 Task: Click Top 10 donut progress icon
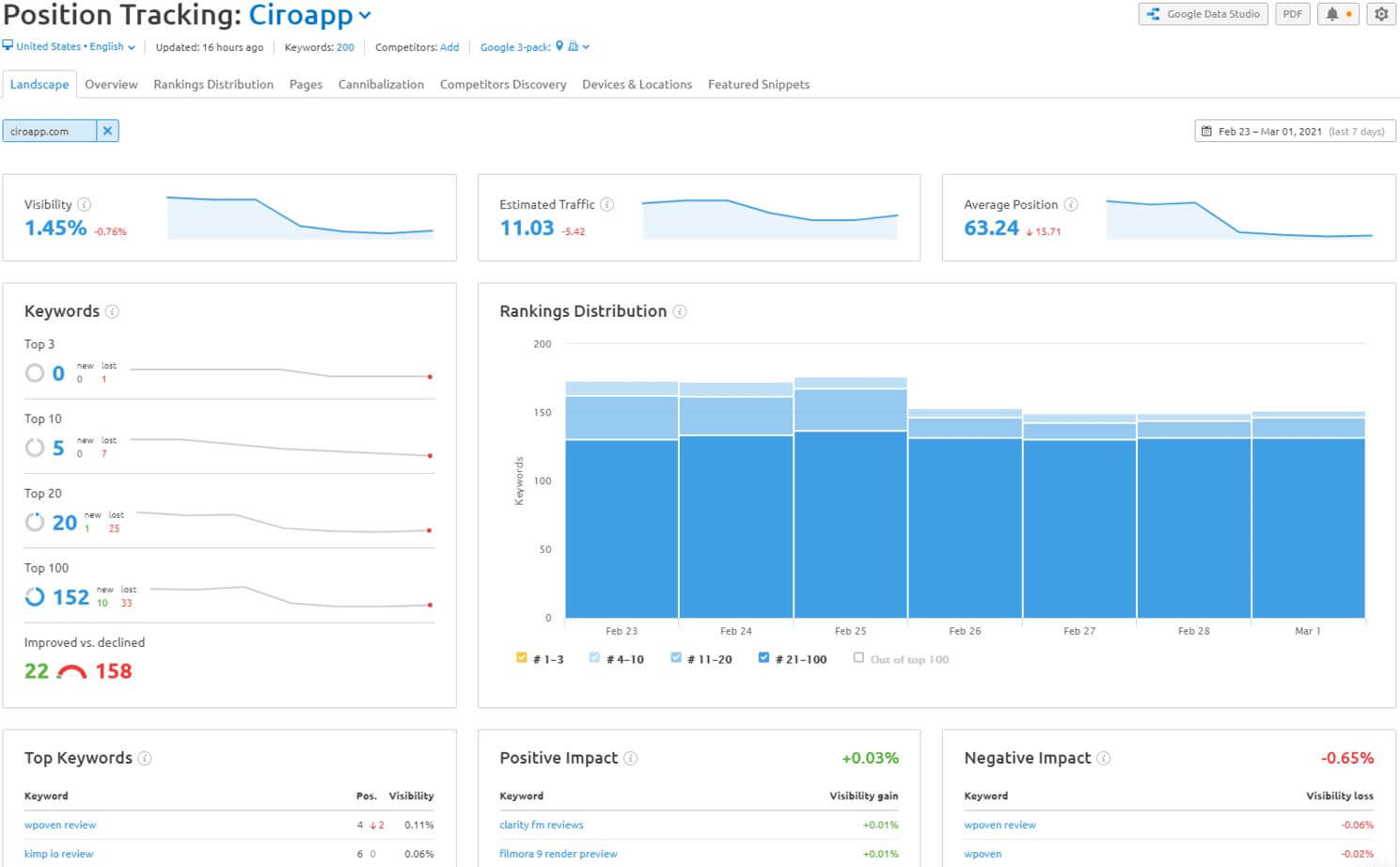pos(35,448)
